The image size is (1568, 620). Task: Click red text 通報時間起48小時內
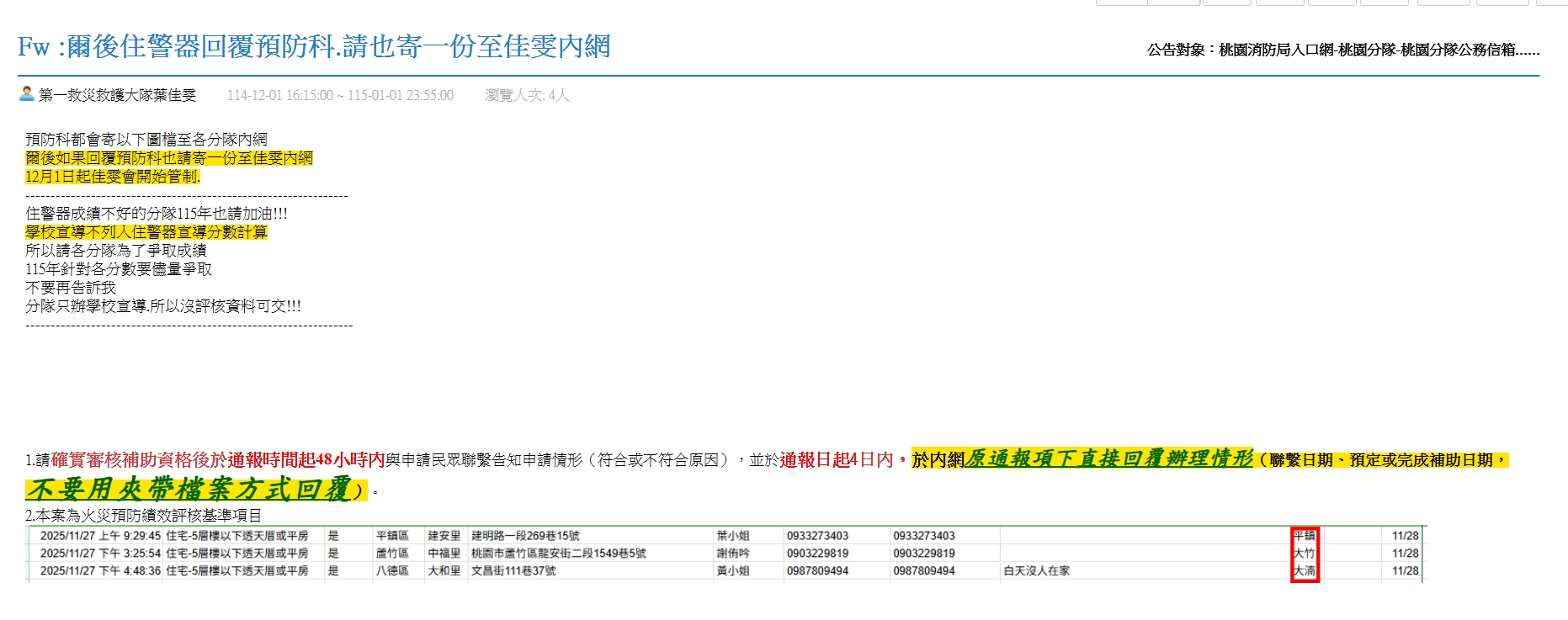pos(306,460)
